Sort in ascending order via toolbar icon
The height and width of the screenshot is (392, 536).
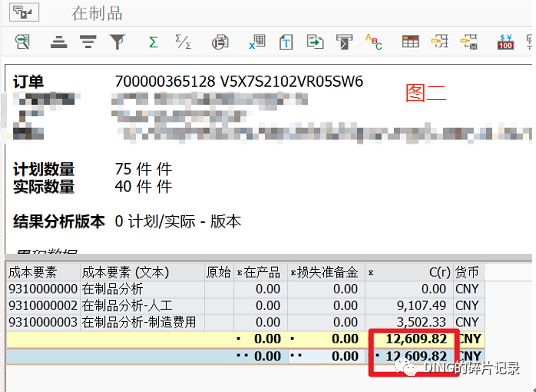coord(59,42)
